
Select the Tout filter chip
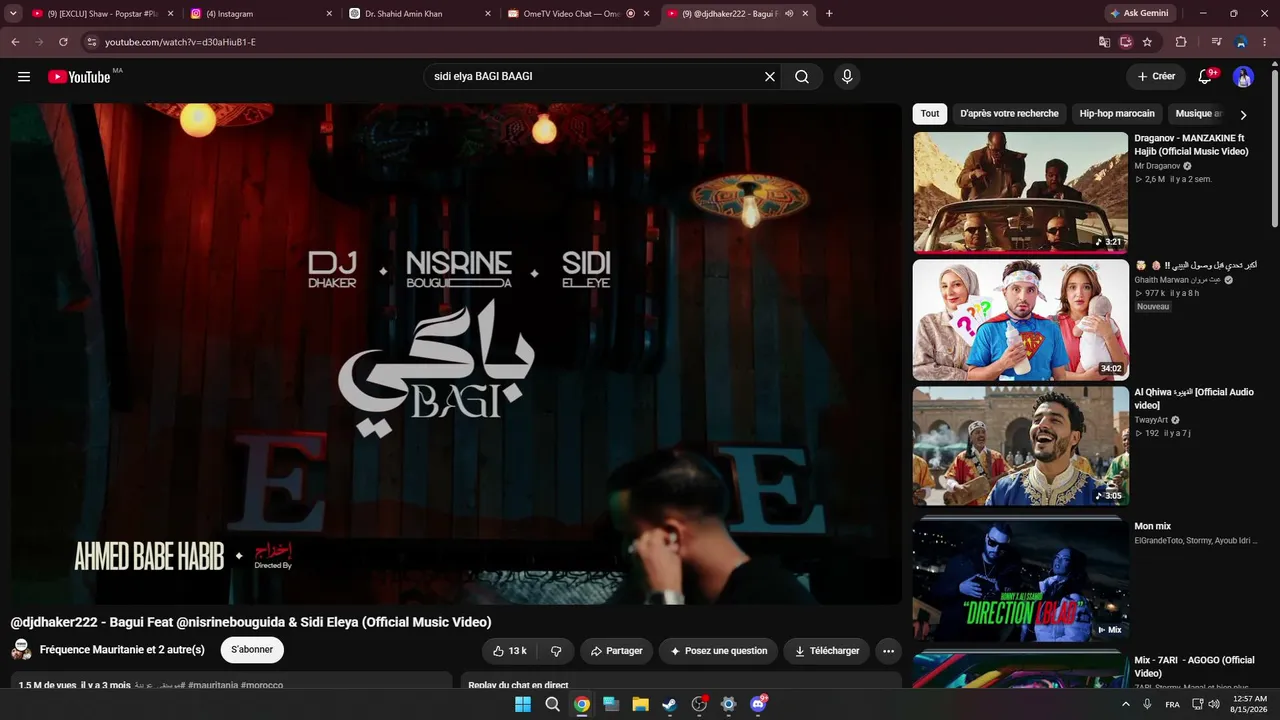[x=930, y=114]
